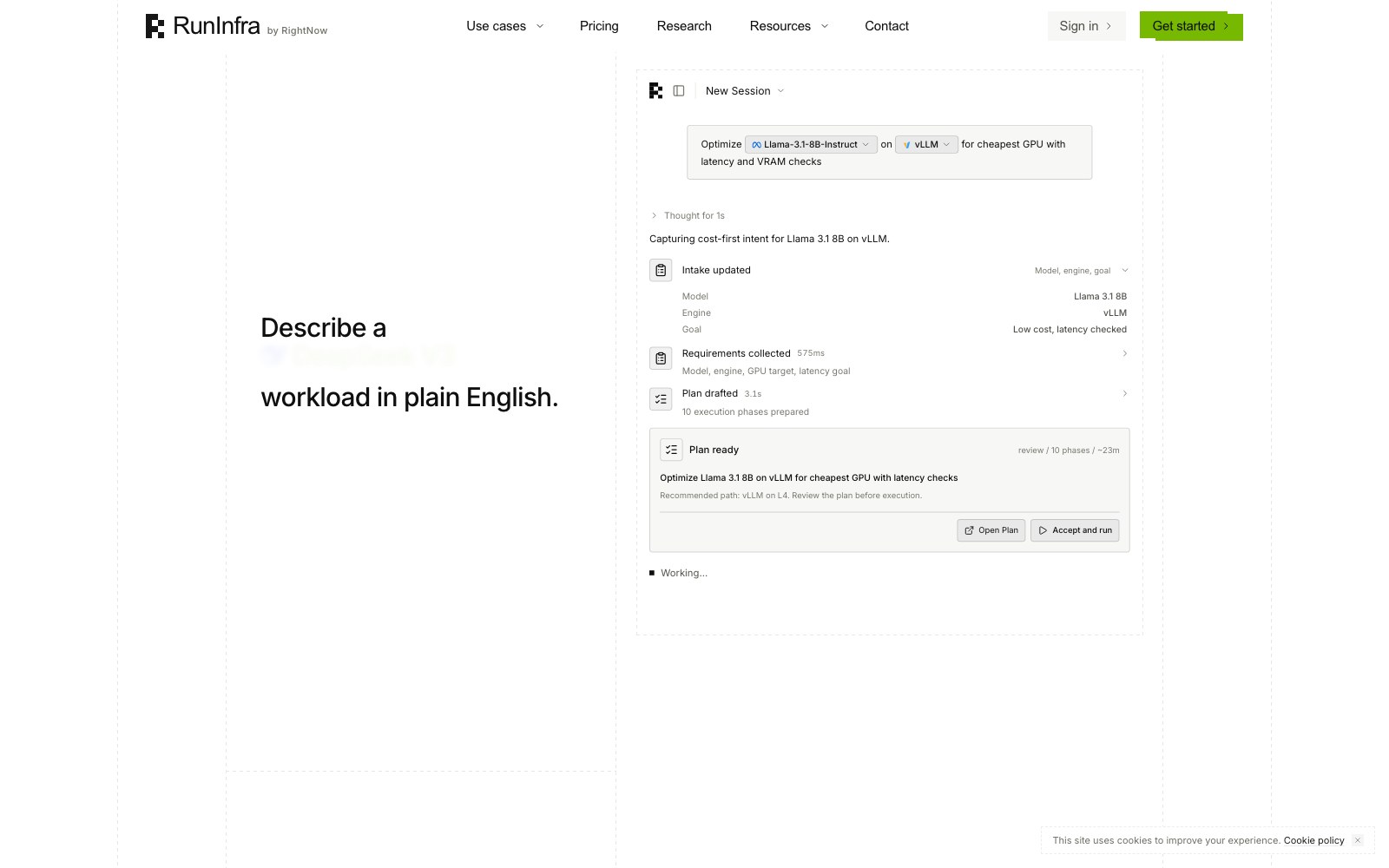Toggle the sidebar panel icon
The height and width of the screenshot is (868, 1389).
pyautogui.click(x=679, y=90)
